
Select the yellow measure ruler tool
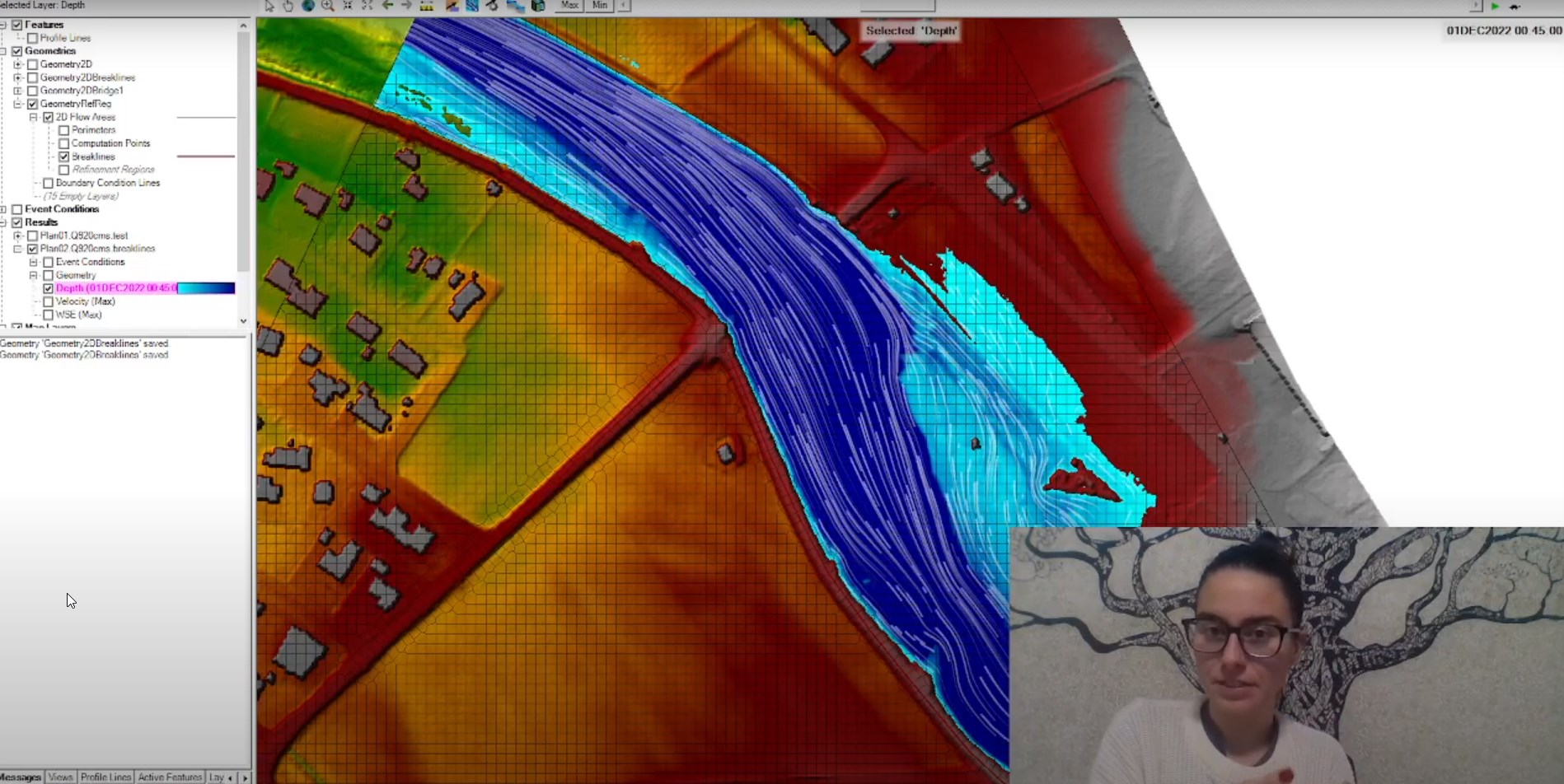(427, 6)
